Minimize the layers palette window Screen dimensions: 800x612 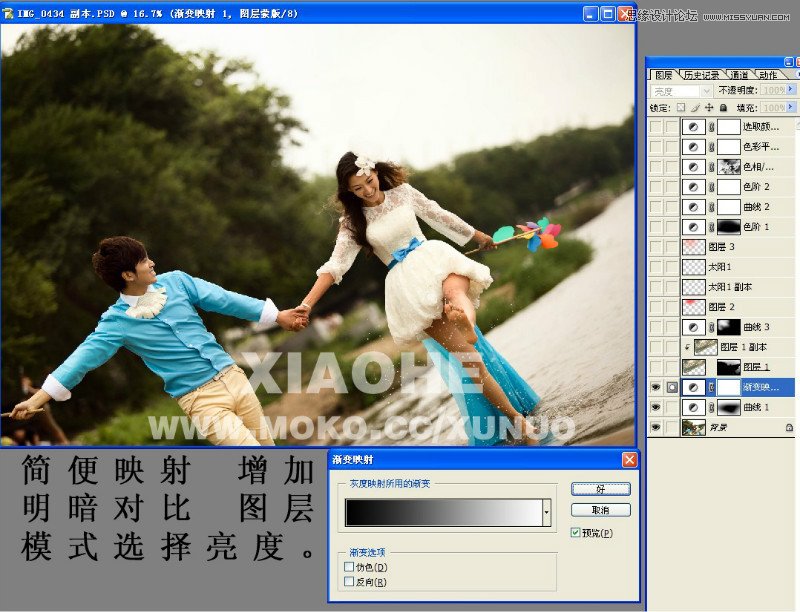[789, 62]
